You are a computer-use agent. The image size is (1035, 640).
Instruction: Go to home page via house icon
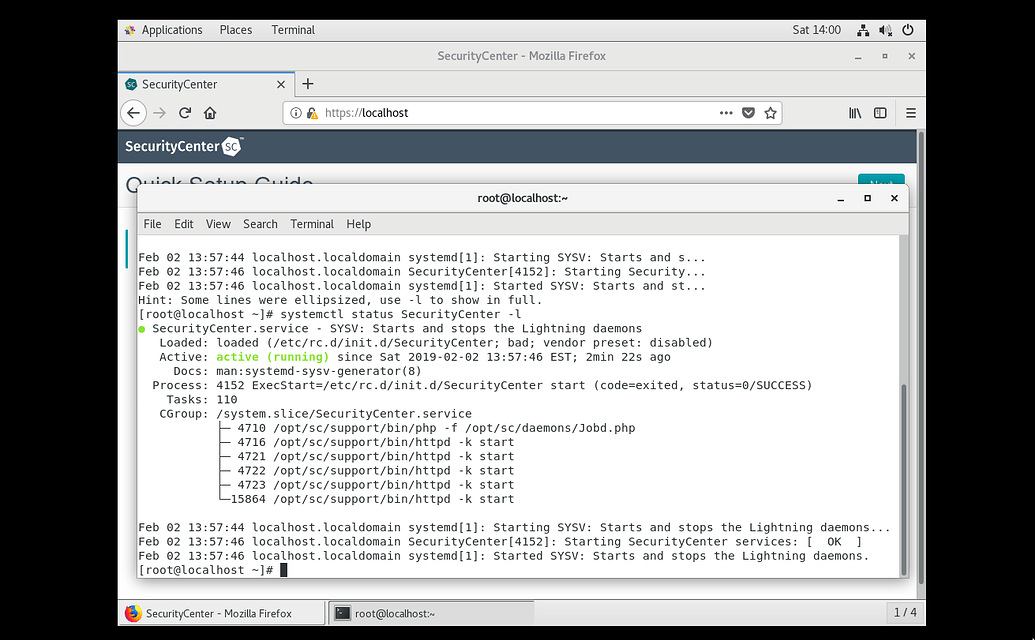tap(209, 112)
